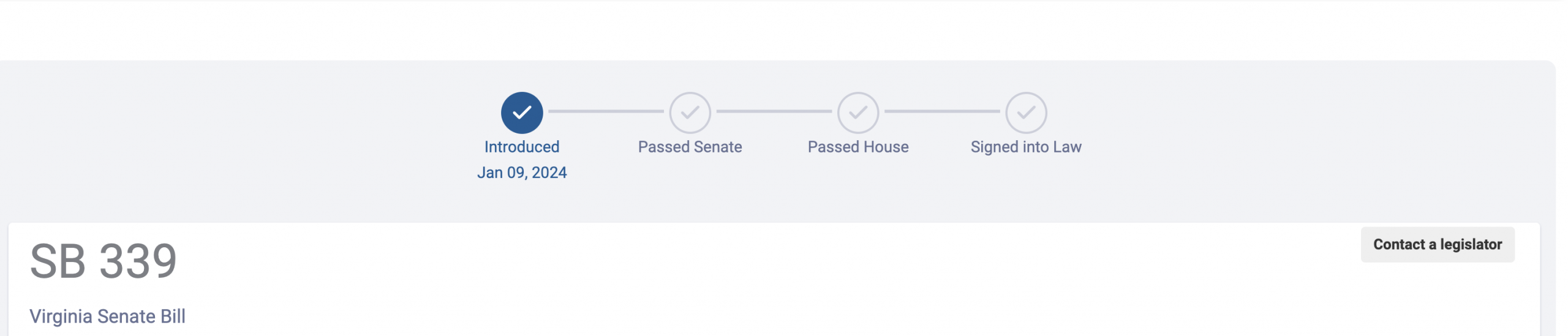The width and height of the screenshot is (1568, 336).
Task: Click connector line between Passed House and Signed into Law
Action: (x=942, y=111)
